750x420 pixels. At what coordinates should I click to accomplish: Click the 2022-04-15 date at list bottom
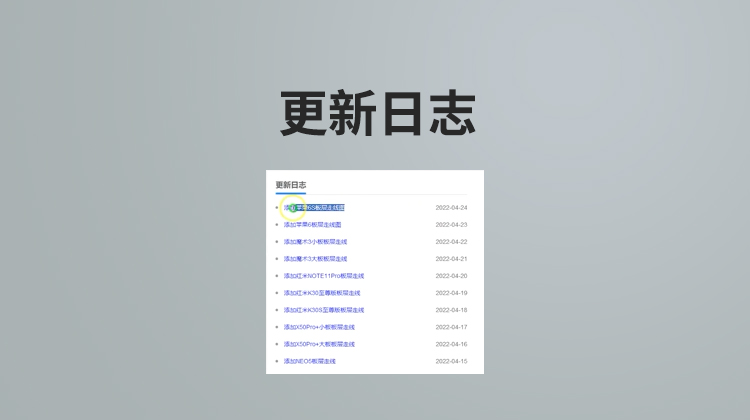451,361
